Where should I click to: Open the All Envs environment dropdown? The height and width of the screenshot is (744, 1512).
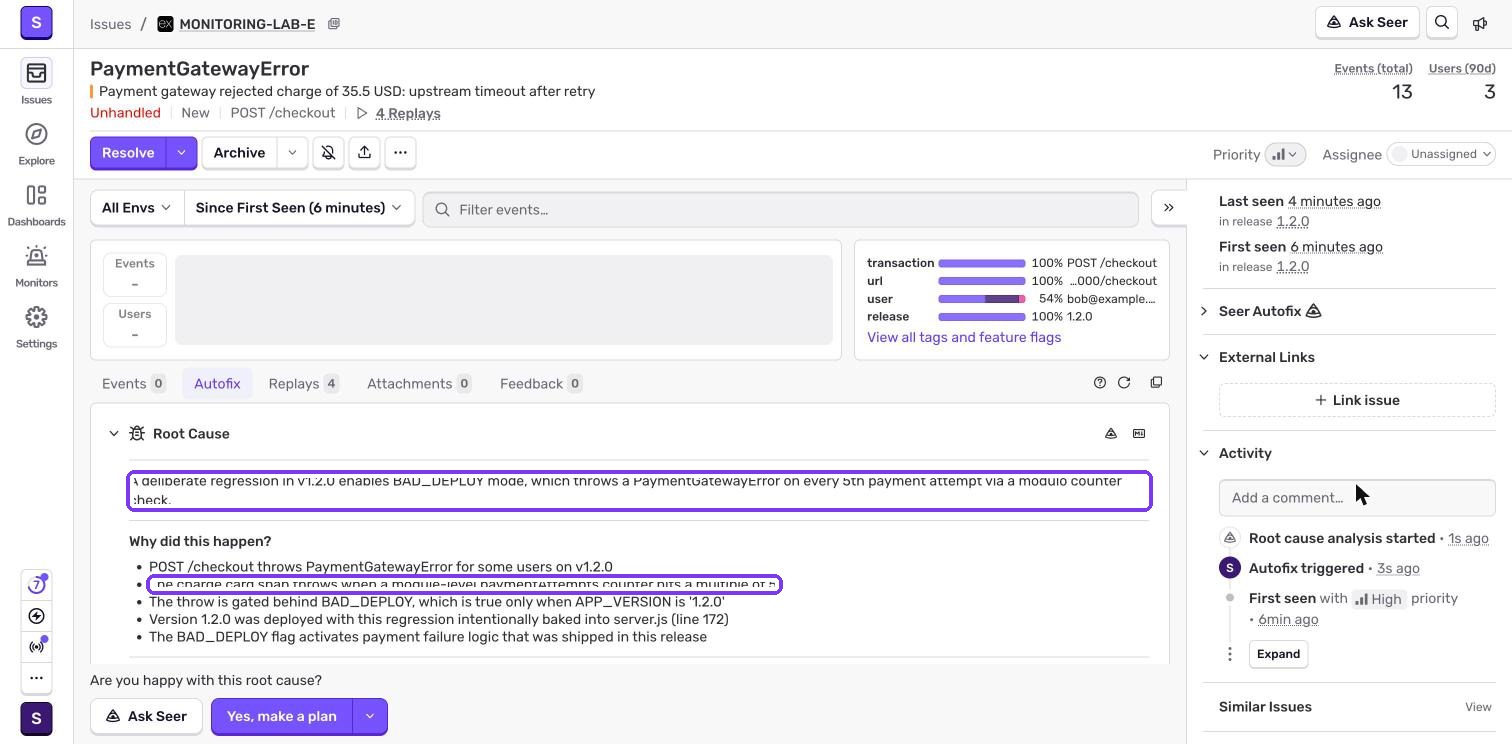137,208
